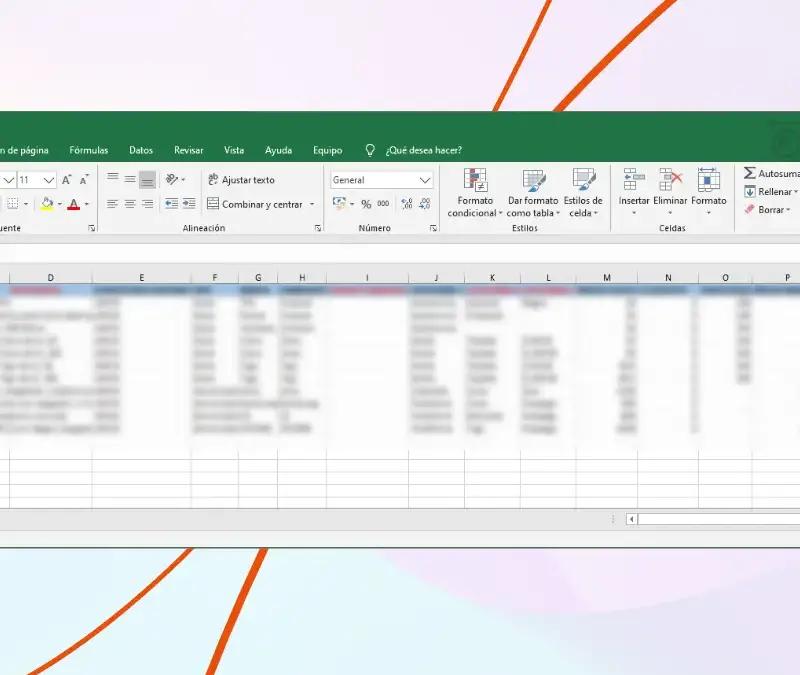Image resolution: width=800 pixels, height=675 pixels.
Task: Open the Borrar clear dropdown
Action: [767, 210]
